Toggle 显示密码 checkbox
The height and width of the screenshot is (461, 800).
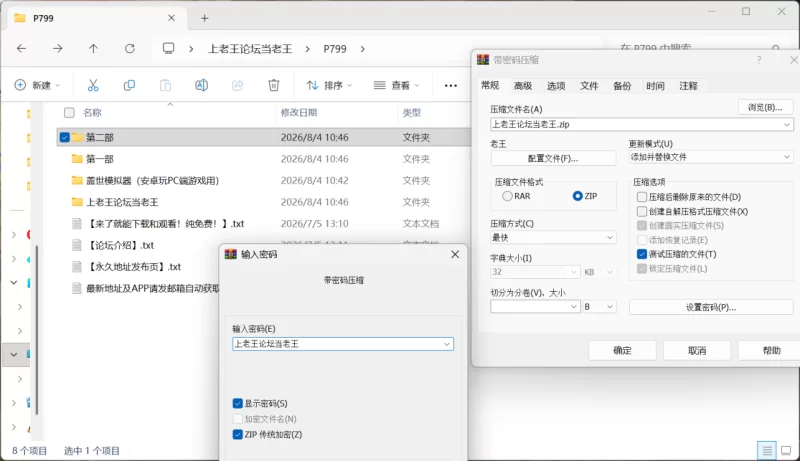tap(237, 403)
